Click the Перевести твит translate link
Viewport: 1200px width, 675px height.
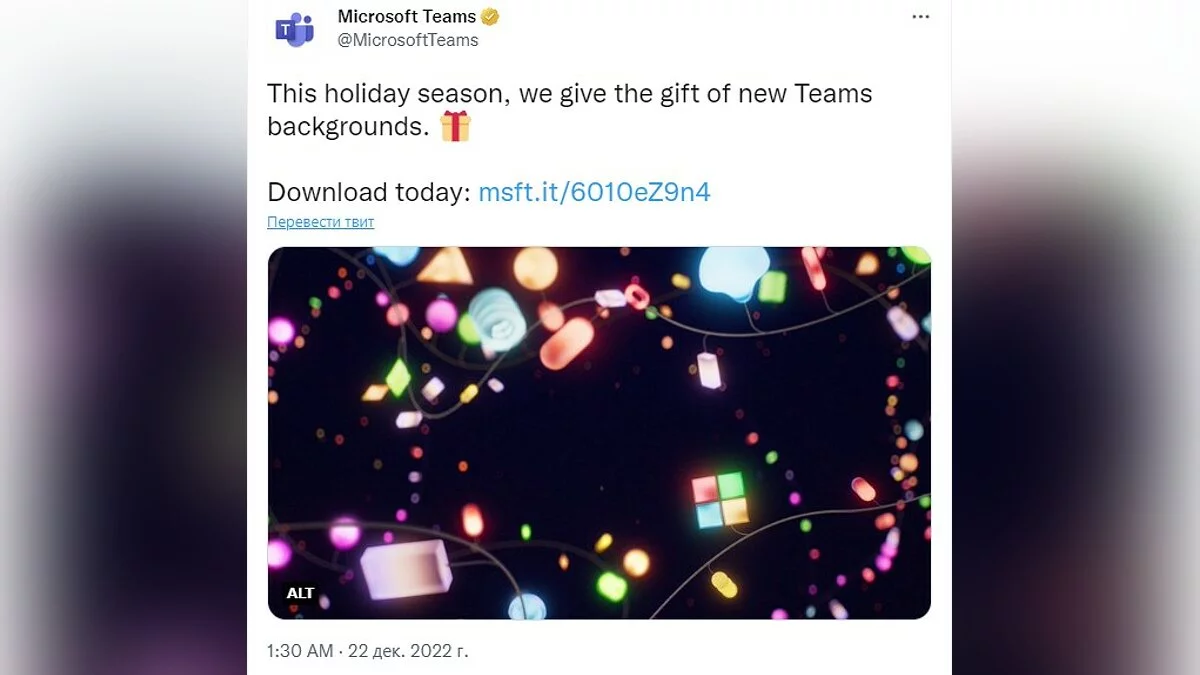(320, 222)
